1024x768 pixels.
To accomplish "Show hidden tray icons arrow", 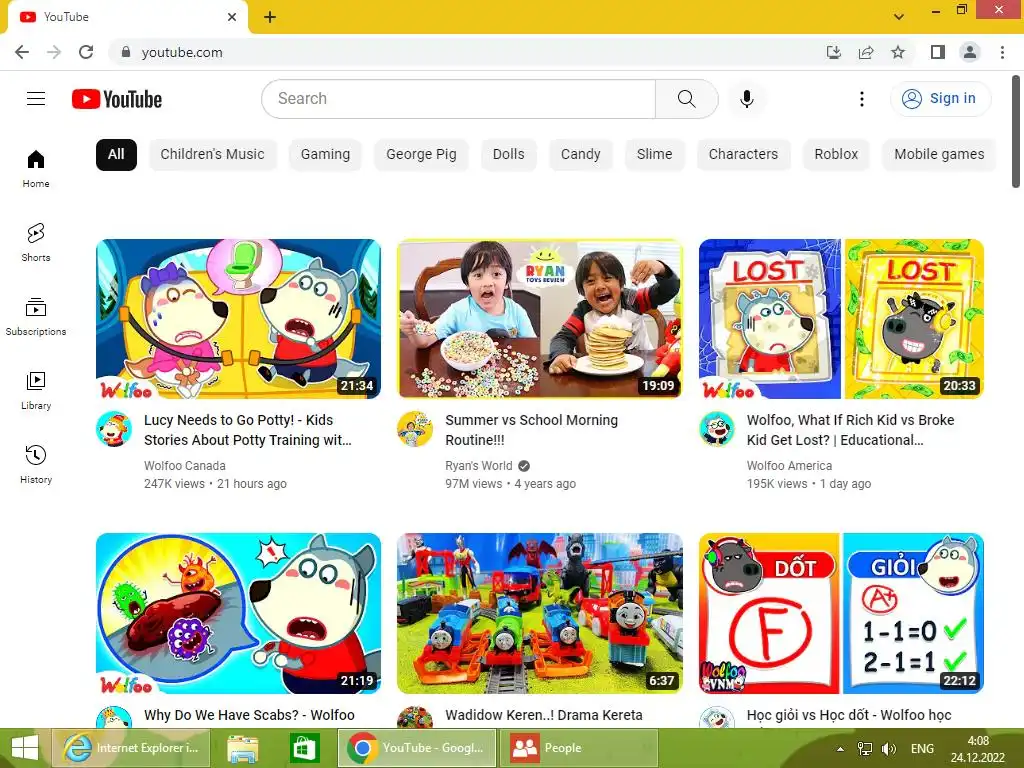I will click(x=840, y=749).
